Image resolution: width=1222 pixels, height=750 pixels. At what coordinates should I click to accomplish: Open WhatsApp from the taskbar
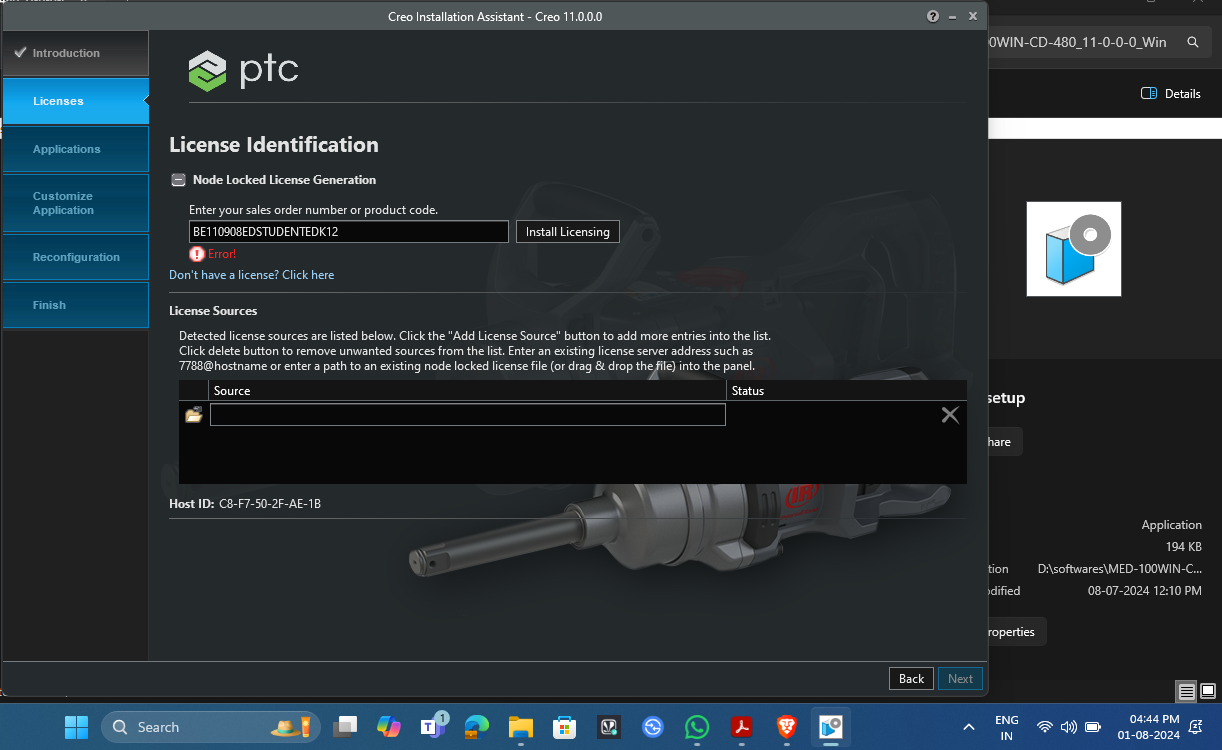click(697, 727)
